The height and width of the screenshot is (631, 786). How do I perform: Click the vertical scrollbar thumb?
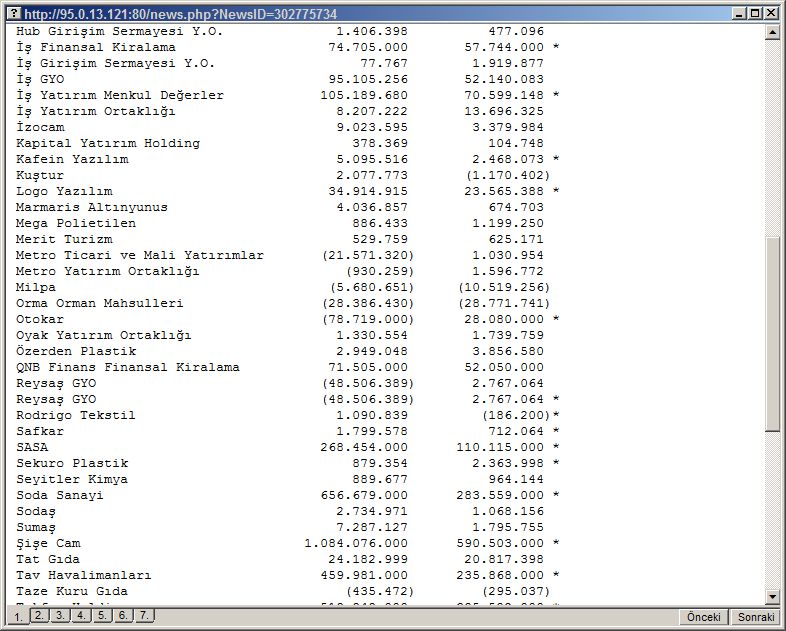pos(772,333)
